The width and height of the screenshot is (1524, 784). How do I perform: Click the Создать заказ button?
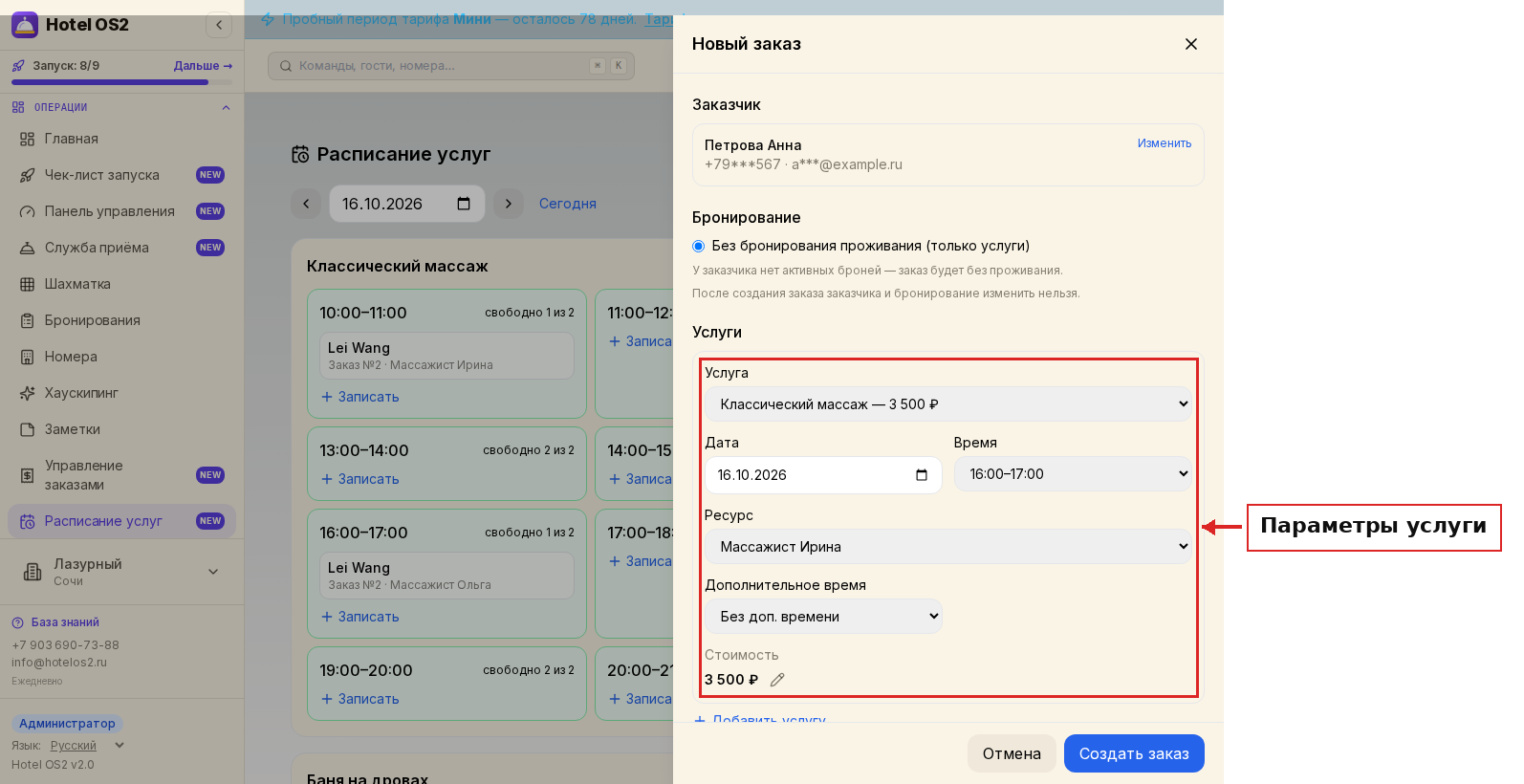coord(1134,753)
